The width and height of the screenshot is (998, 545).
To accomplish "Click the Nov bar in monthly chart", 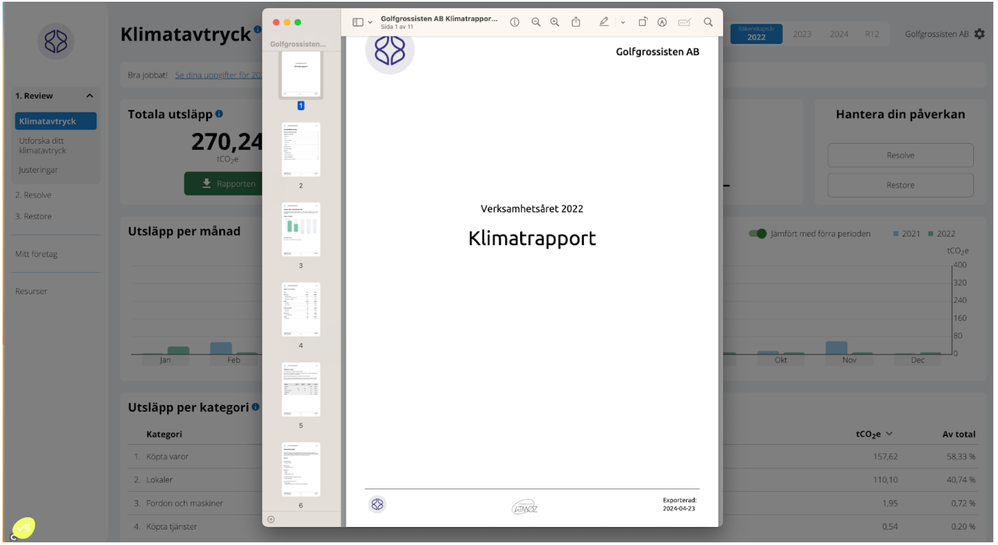I will click(836, 348).
